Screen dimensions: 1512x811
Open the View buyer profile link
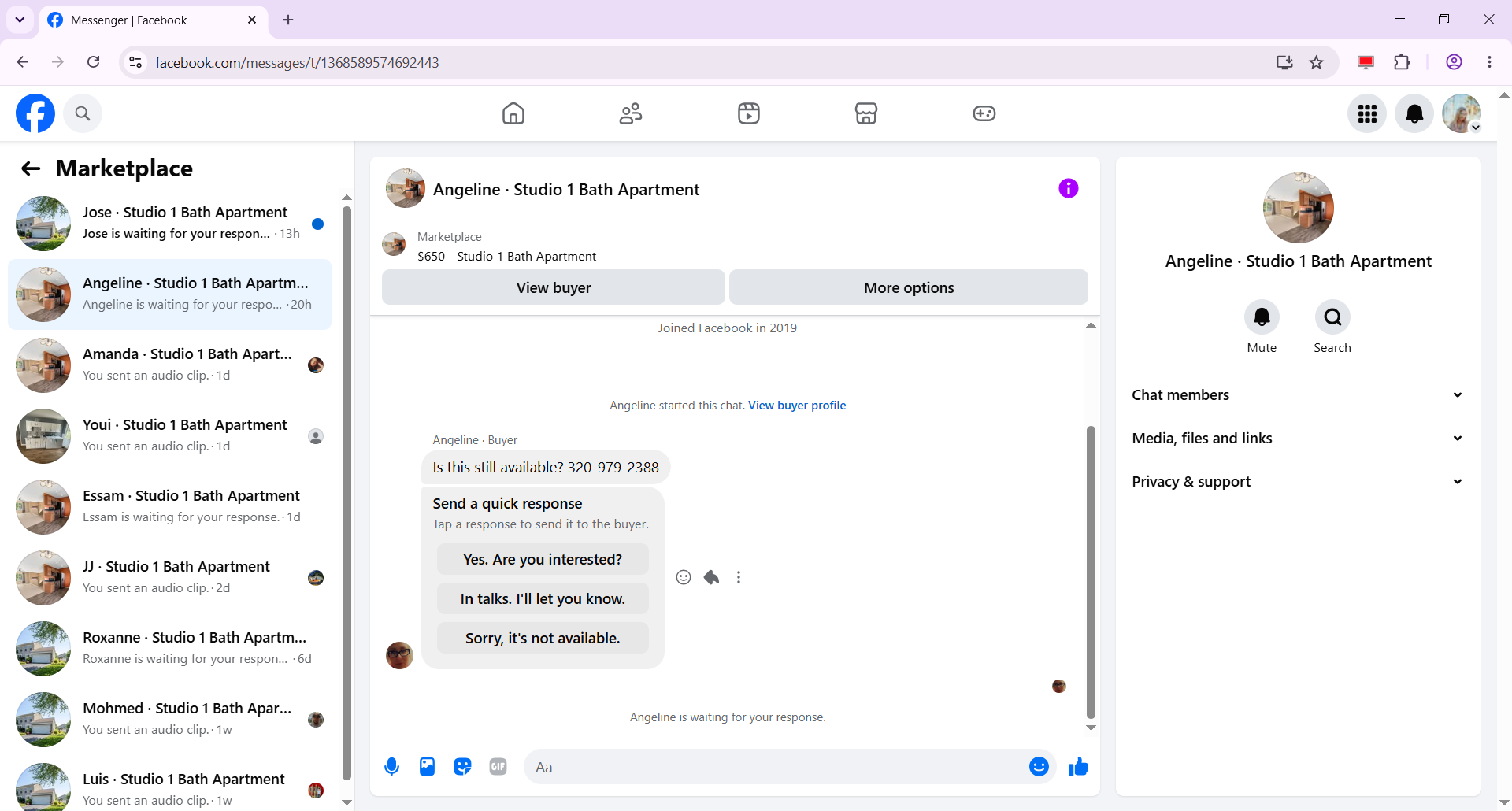(x=797, y=405)
